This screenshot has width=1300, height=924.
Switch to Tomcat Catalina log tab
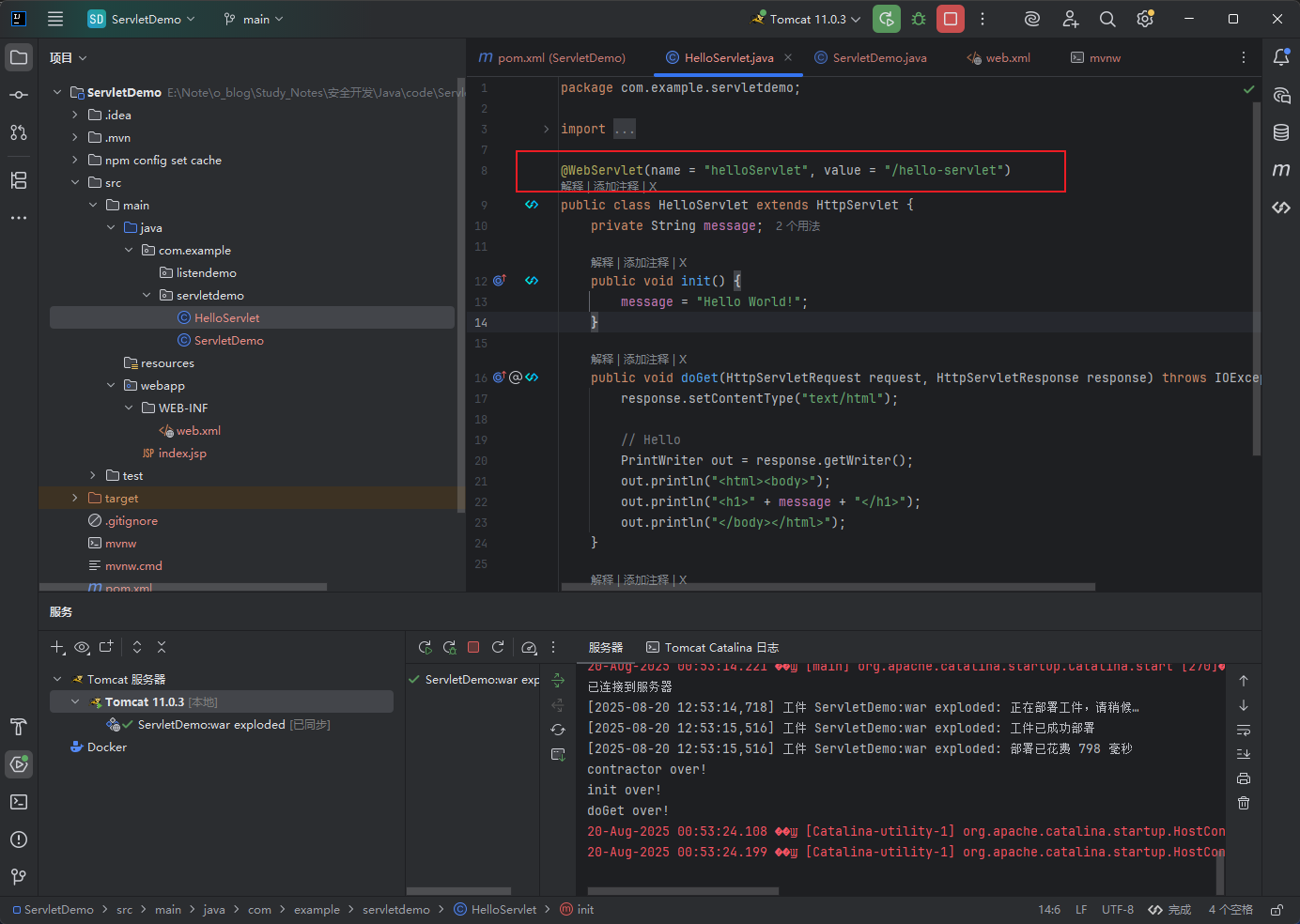pos(712,648)
